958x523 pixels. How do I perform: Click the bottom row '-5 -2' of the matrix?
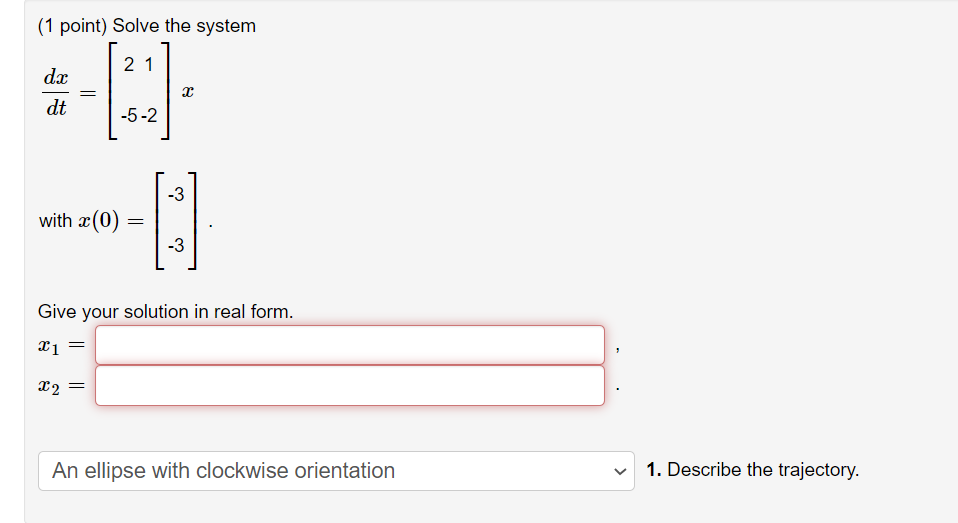(138, 116)
